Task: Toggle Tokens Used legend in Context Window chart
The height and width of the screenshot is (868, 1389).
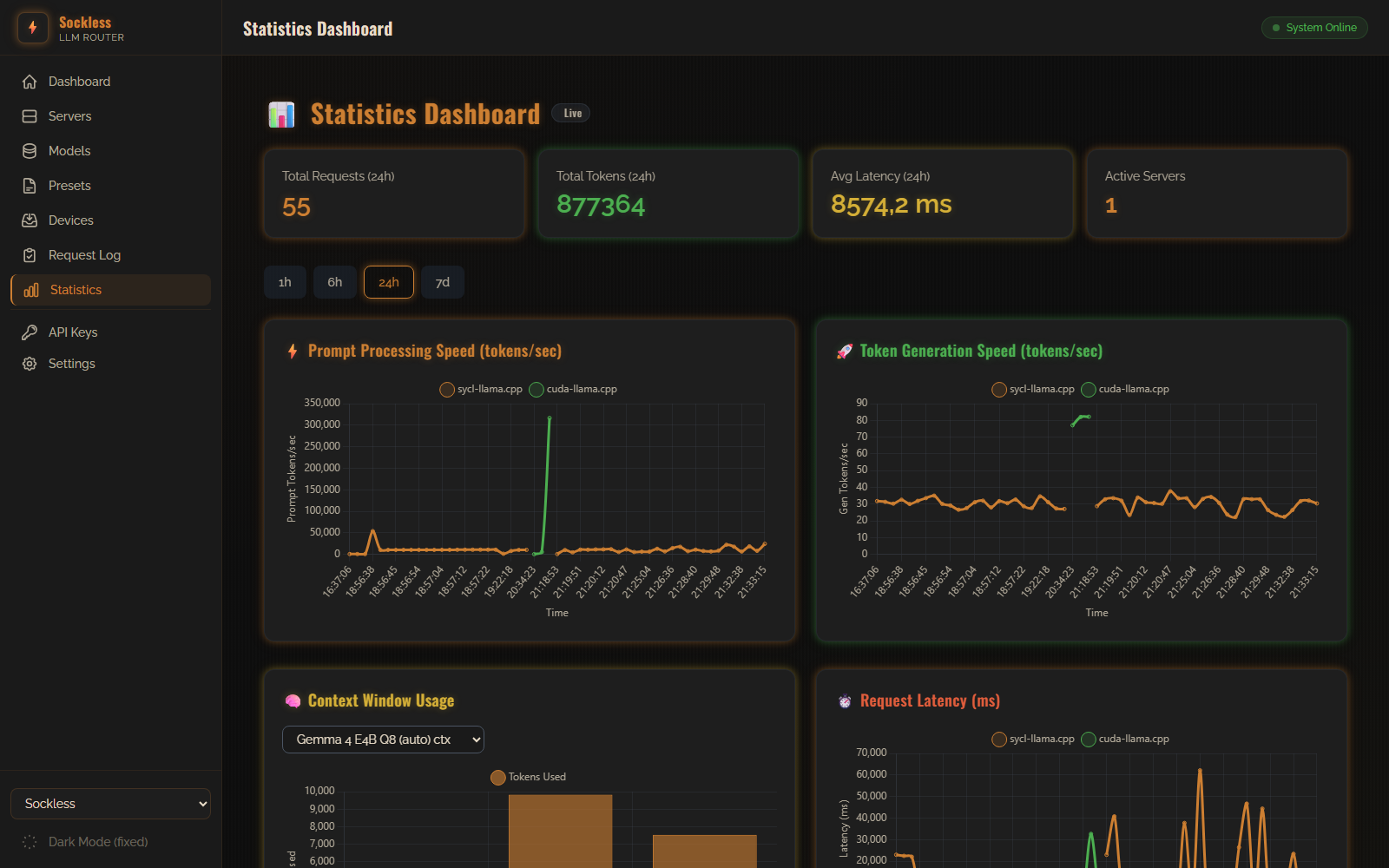Action: tap(528, 777)
